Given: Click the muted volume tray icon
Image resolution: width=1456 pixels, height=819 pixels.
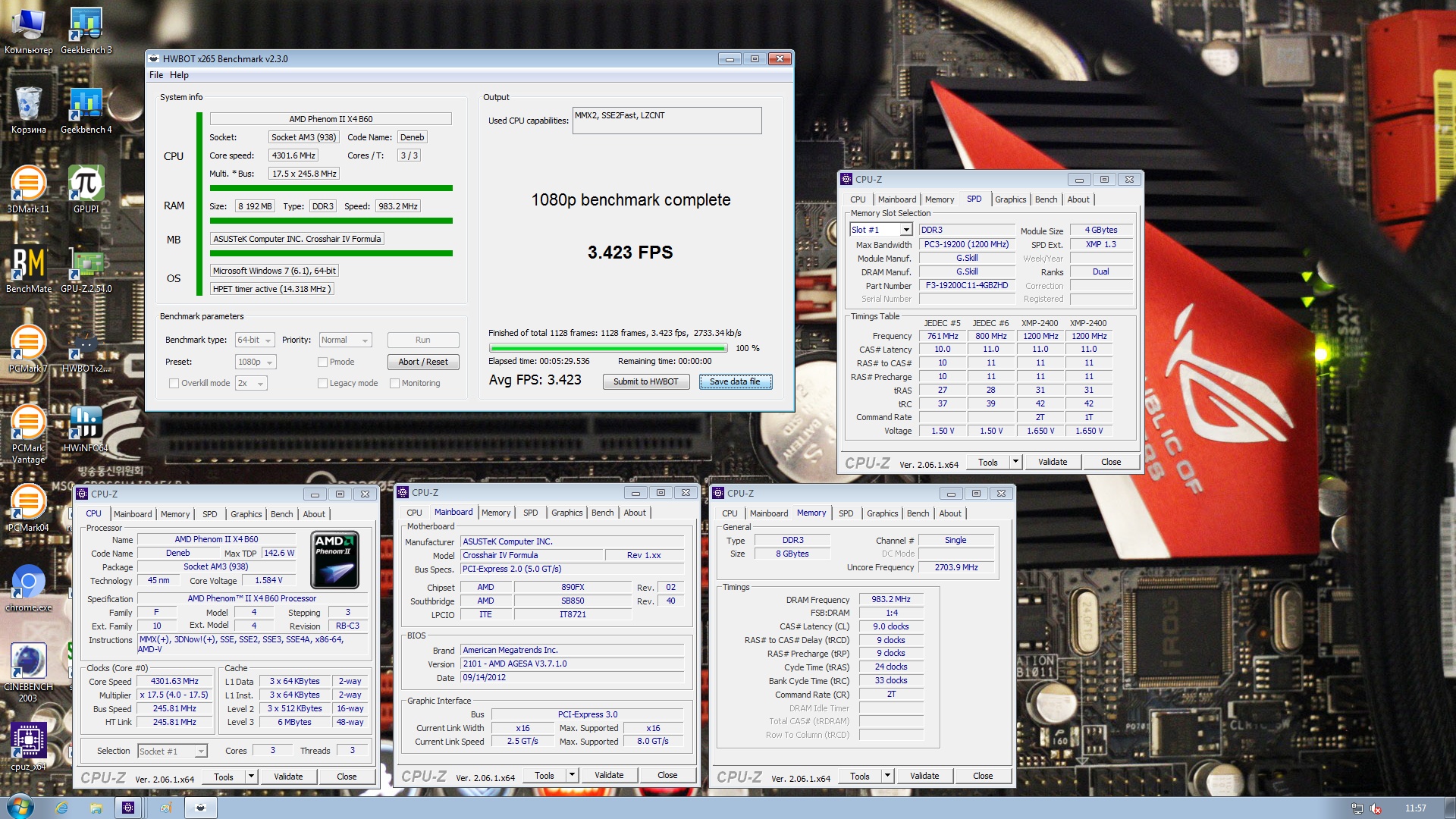Looking at the screenshot, I should click(x=1375, y=808).
